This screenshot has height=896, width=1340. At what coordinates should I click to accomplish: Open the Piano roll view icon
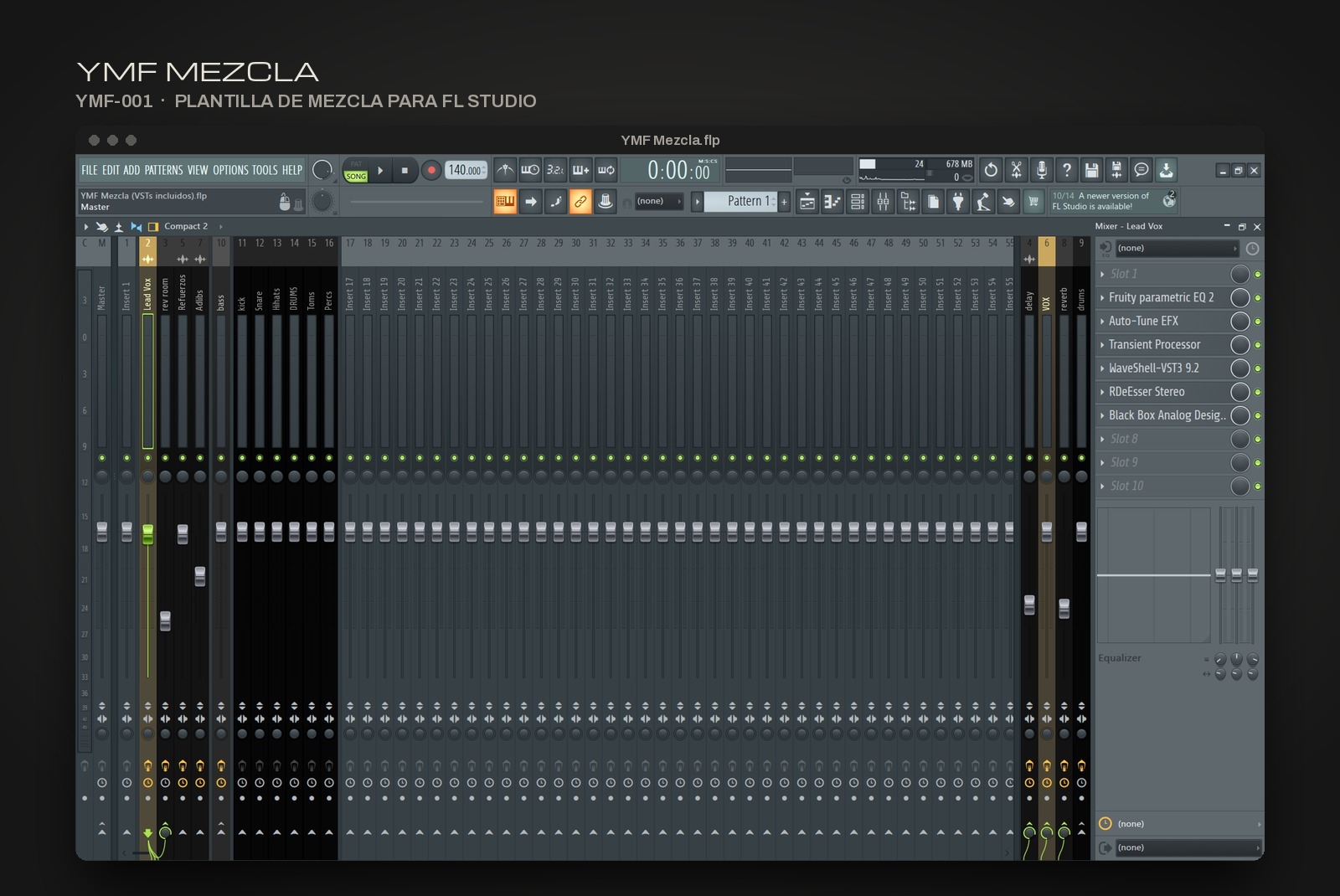pyautogui.click(x=832, y=201)
